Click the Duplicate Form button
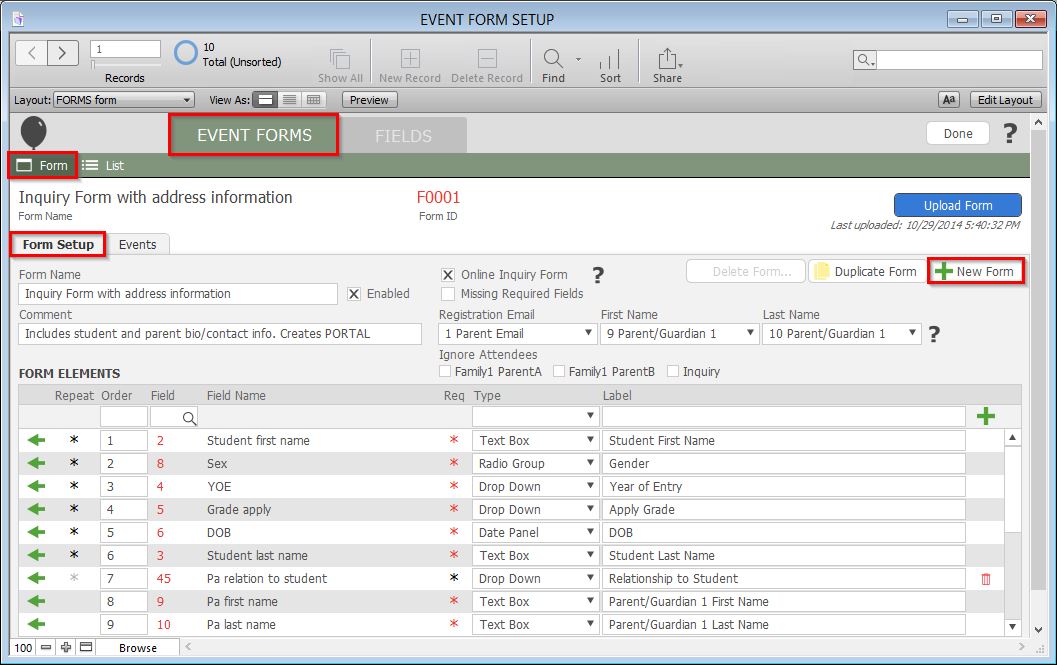Image resolution: width=1057 pixels, height=665 pixels. click(x=865, y=272)
